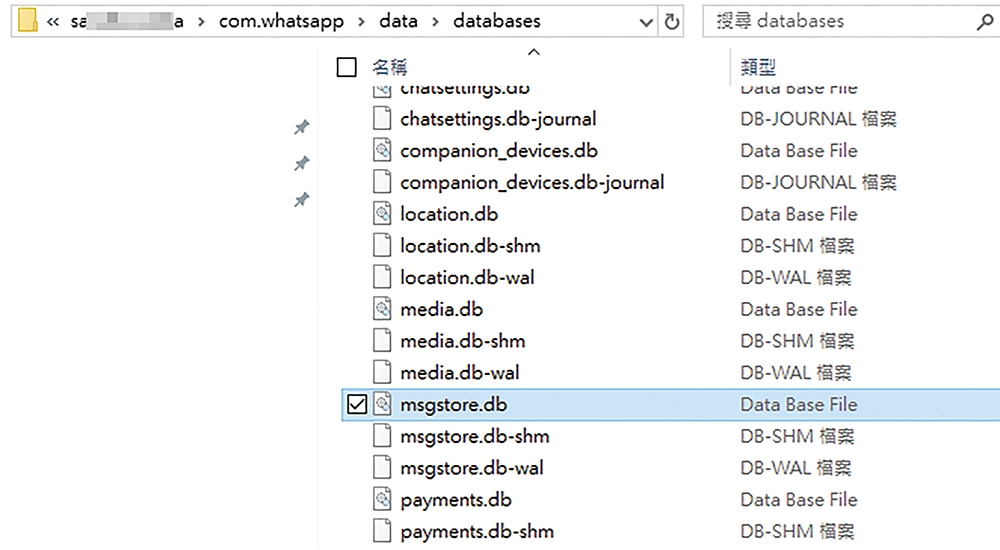Screen dimensions: 1000x550
Task: Expand chevron between com.whatsapp and data
Action: pyautogui.click(x=362, y=22)
